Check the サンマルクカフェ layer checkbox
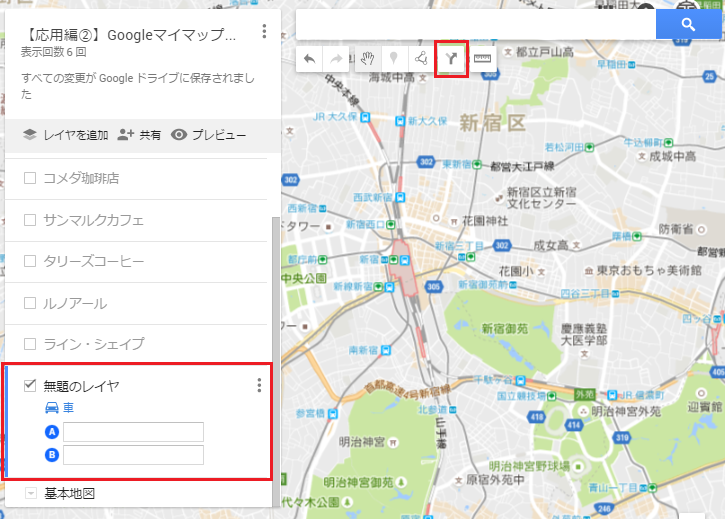 click(x=30, y=220)
